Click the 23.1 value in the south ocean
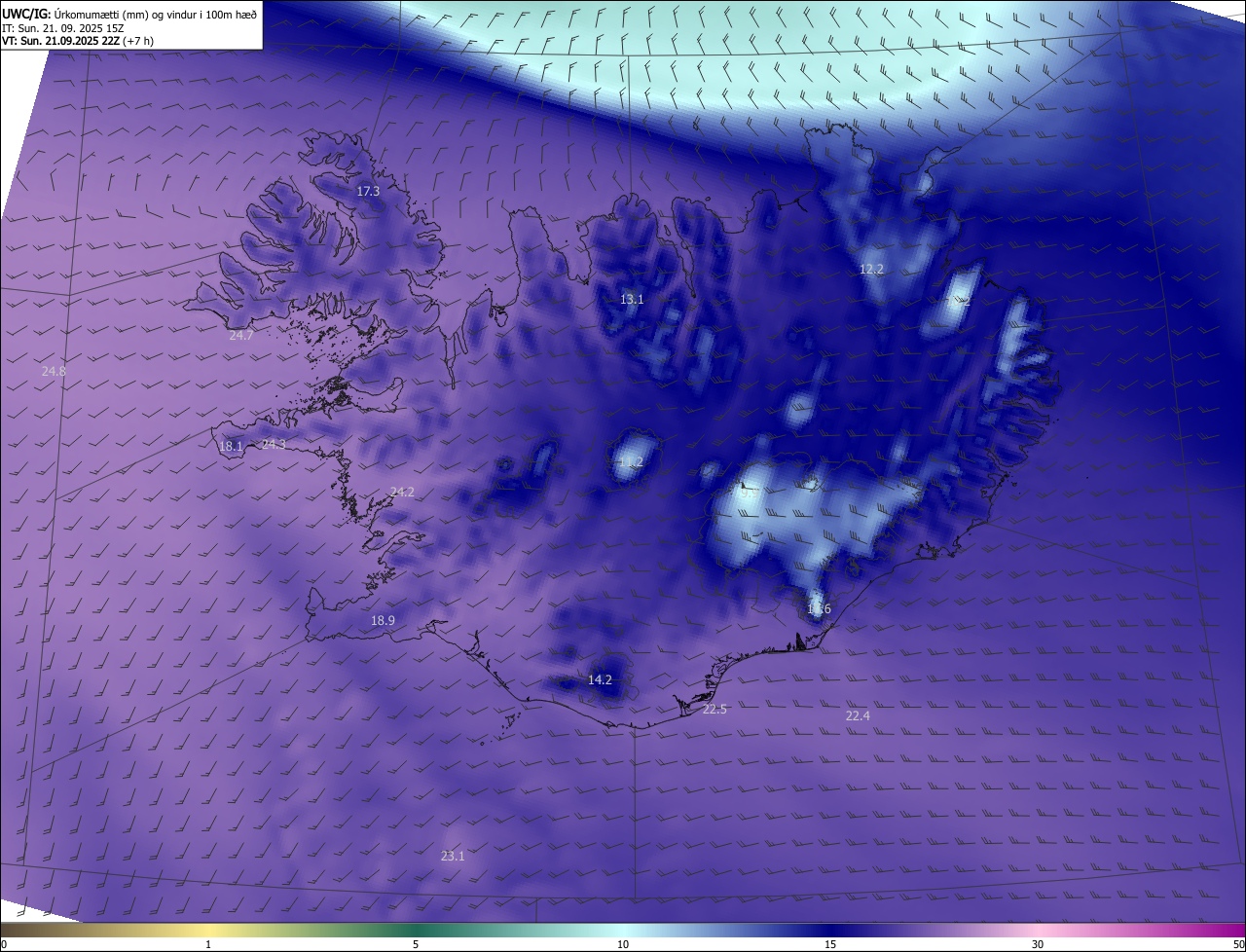Screen dimensions: 1246x952 pyautogui.click(x=453, y=856)
